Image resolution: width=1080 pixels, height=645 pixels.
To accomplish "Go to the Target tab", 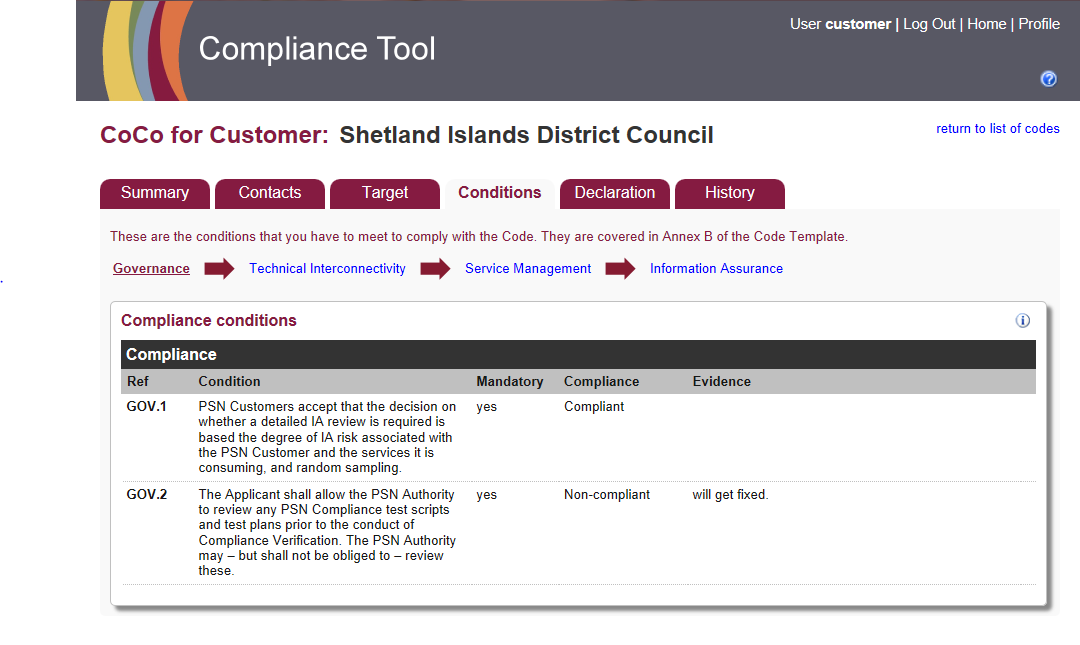I will click(385, 193).
